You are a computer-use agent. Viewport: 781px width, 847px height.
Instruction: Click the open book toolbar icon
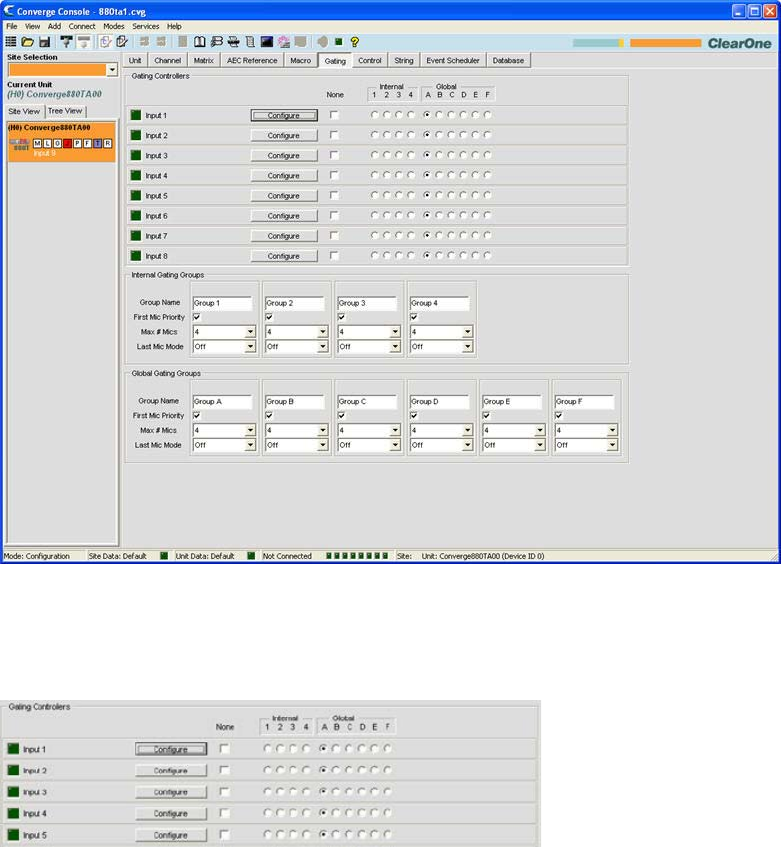[200, 42]
